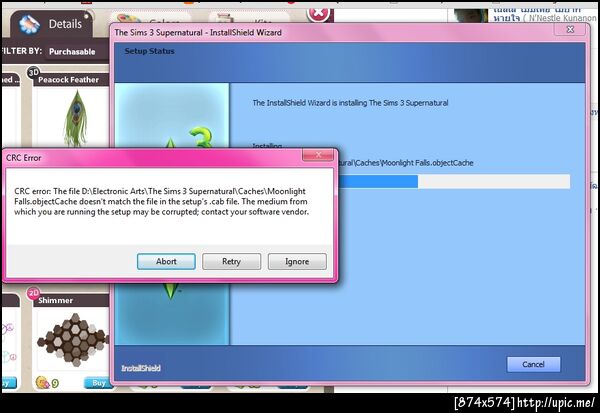
Task: Click the 3D badge on Peacock Feather
Action: pyautogui.click(x=33, y=72)
